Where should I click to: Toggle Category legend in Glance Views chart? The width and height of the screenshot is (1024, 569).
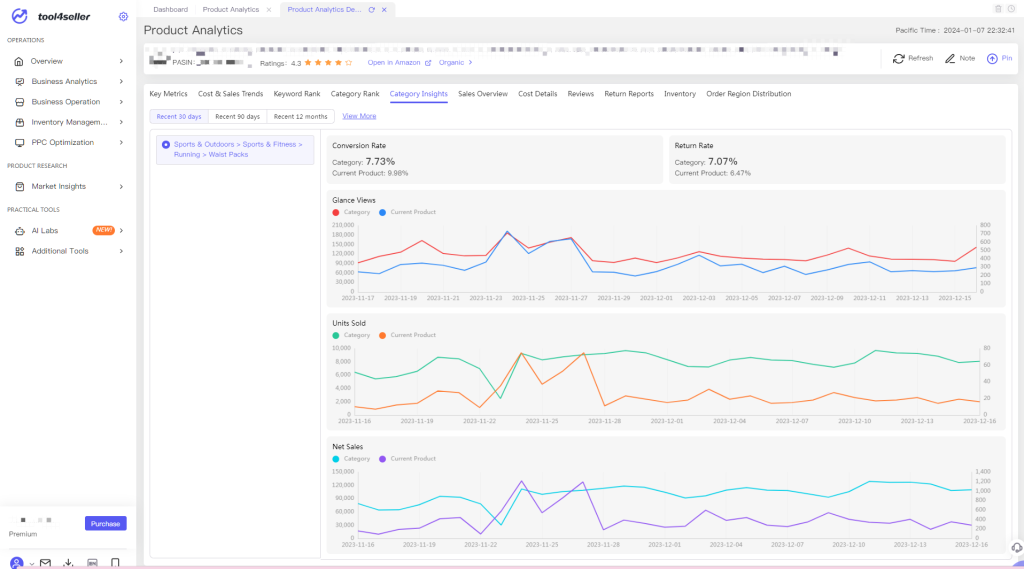coord(351,212)
